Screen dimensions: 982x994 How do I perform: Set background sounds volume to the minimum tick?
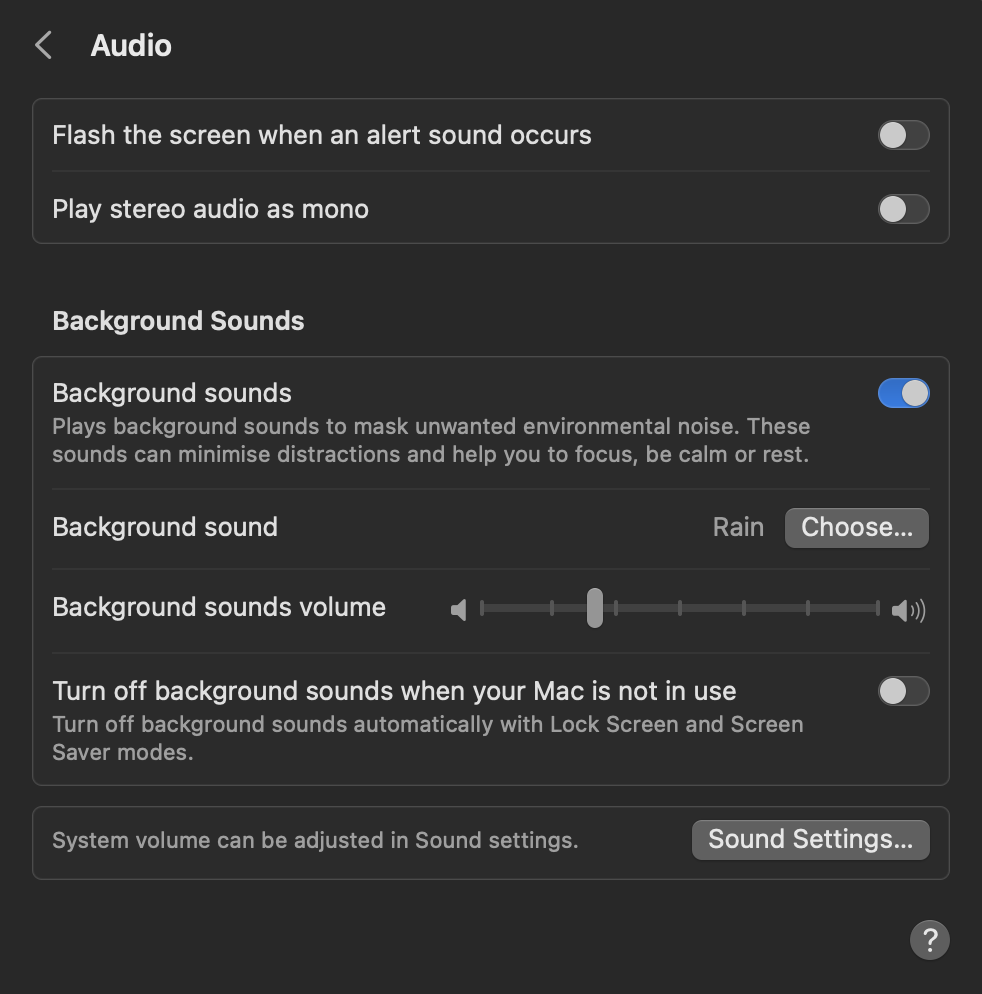coord(482,608)
